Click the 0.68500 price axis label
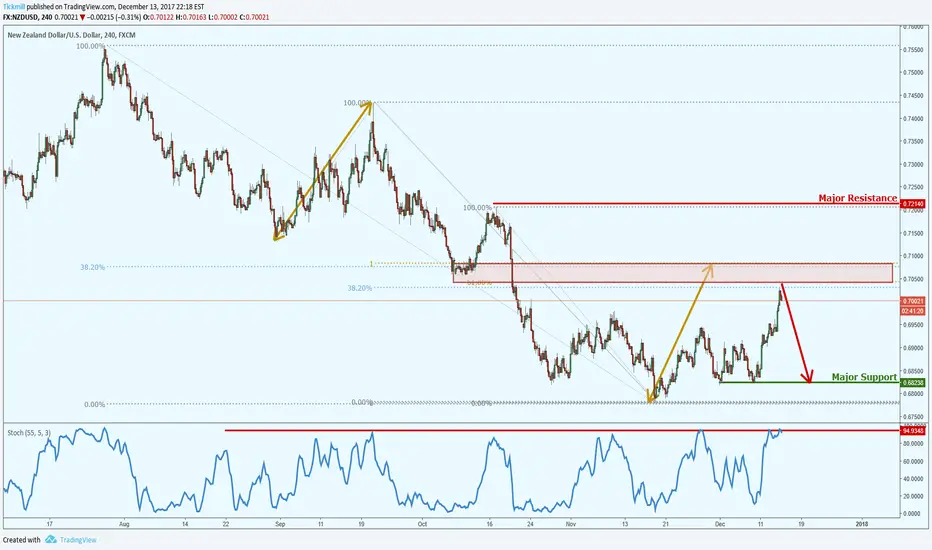The height and width of the screenshot is (550, 932). click(913, 371)
